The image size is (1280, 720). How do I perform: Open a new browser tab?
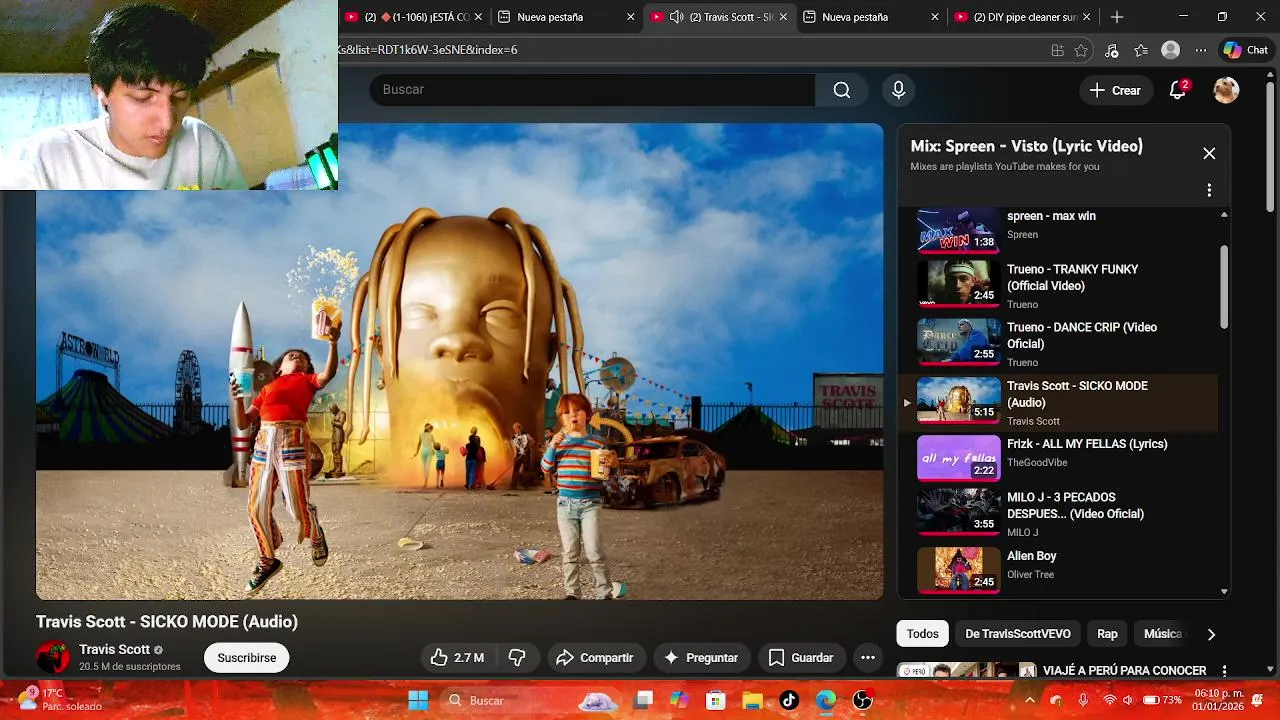tap(1117, 17)
